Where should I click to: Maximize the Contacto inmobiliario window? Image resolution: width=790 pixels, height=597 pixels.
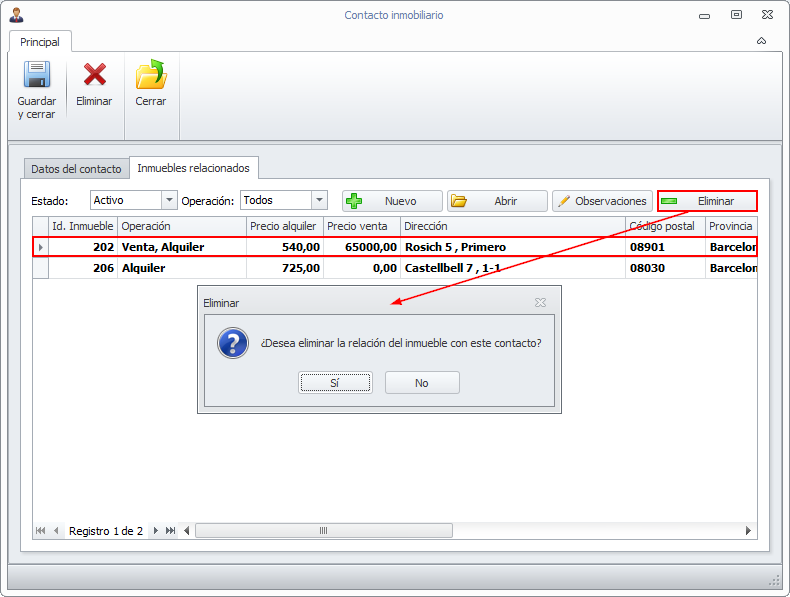736,15
